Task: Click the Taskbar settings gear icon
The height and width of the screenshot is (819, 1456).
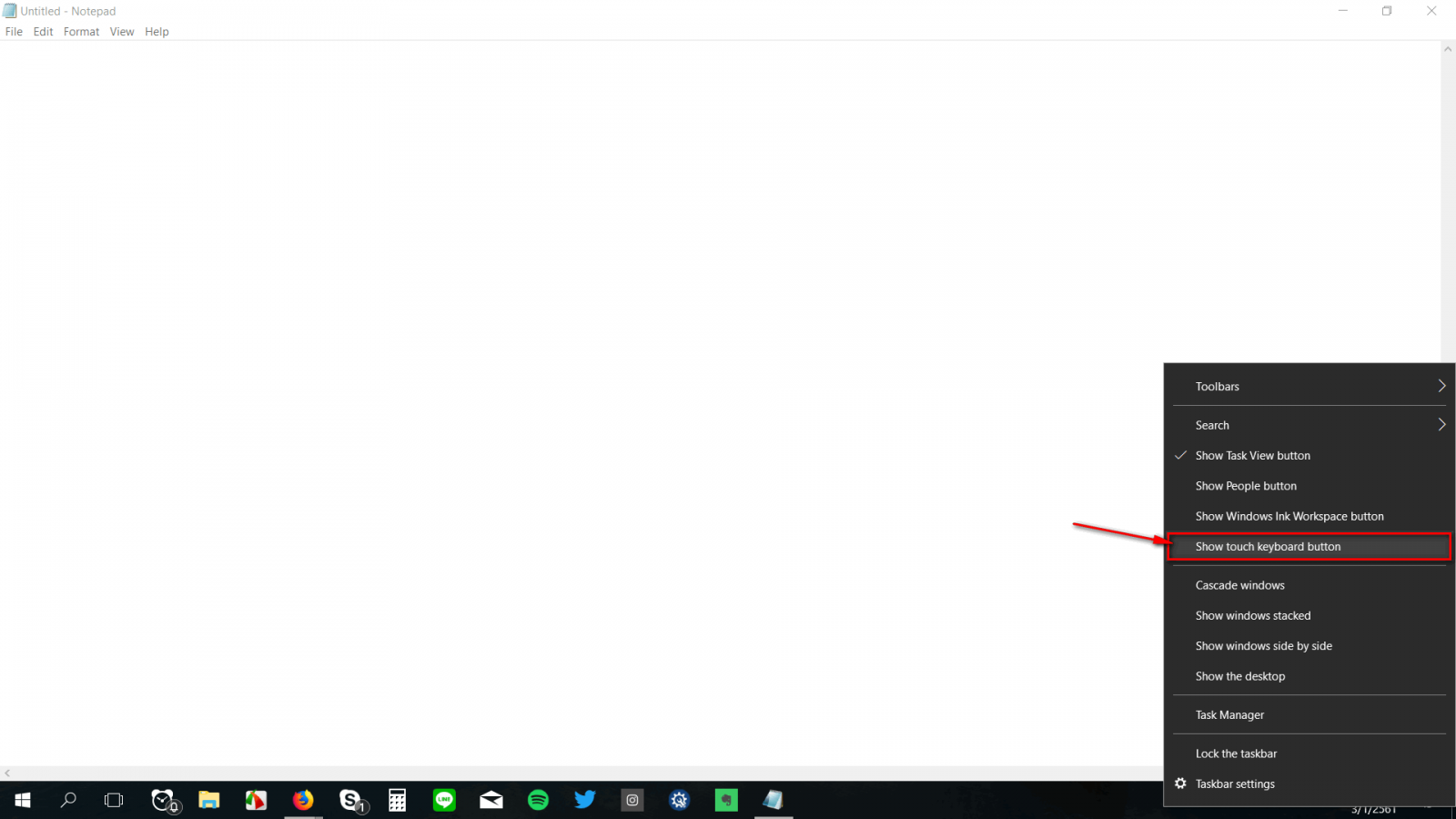Action: point(1180,784)
